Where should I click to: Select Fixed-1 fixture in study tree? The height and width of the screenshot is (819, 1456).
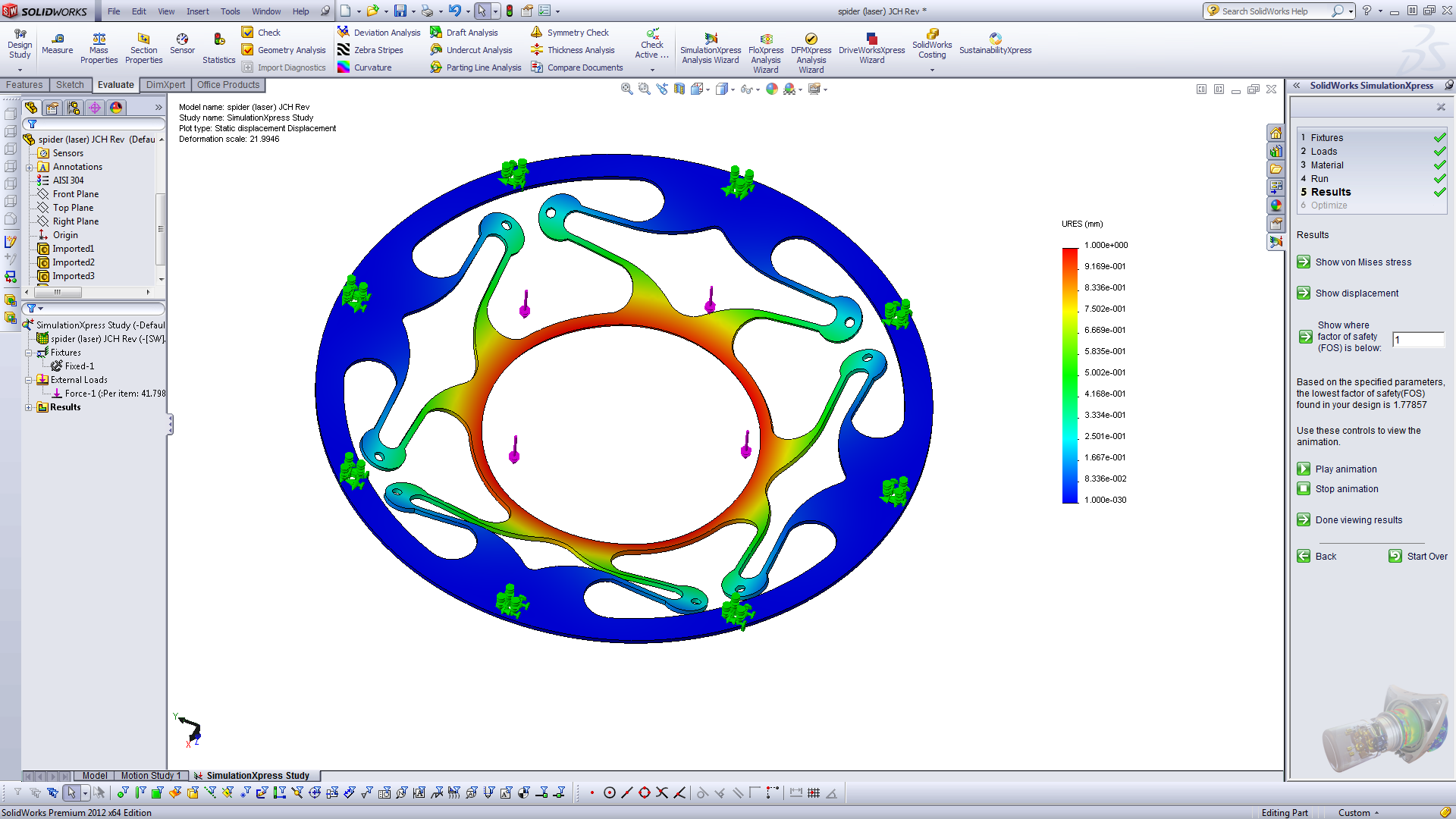pos(73,366)
